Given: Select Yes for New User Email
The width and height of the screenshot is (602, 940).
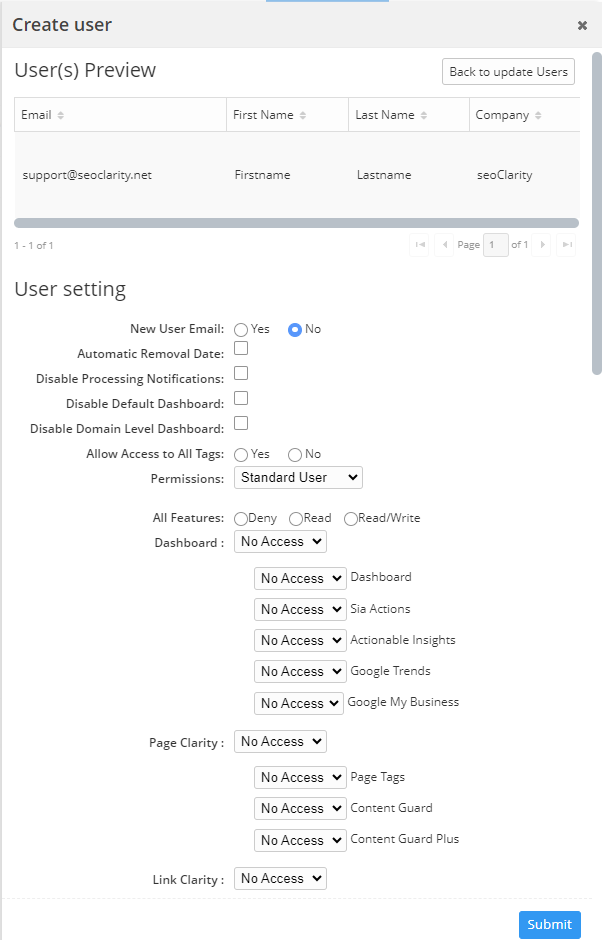Looking at the screenshot, I should (241, 330).
